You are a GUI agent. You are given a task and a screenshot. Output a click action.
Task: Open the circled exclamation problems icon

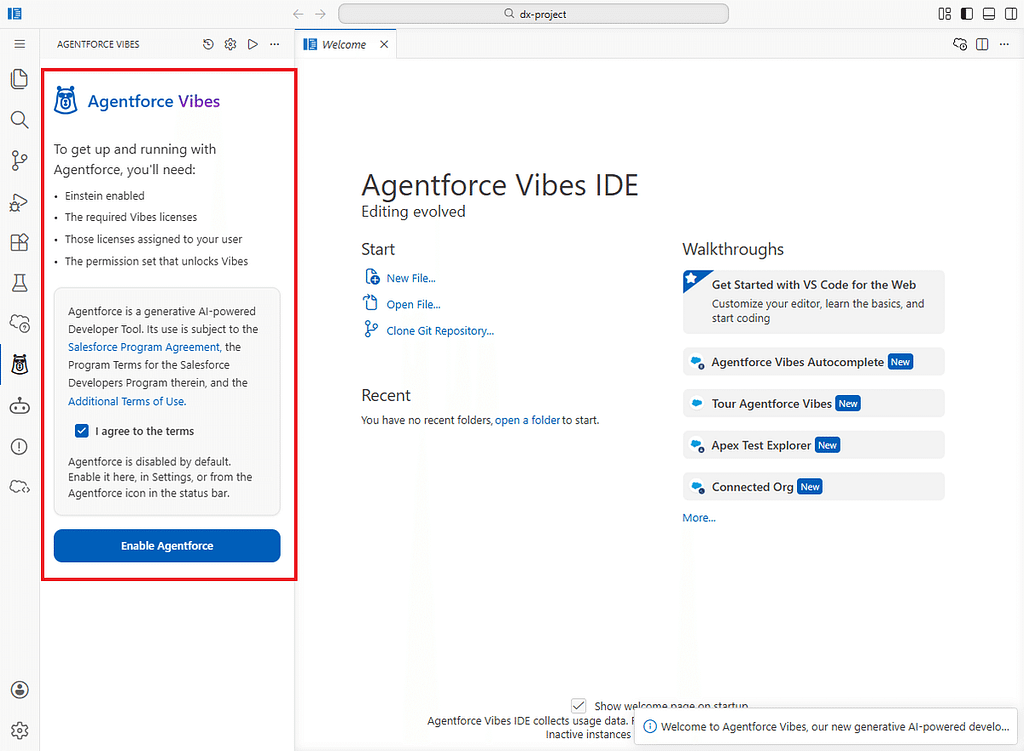(x=20, y=447)
